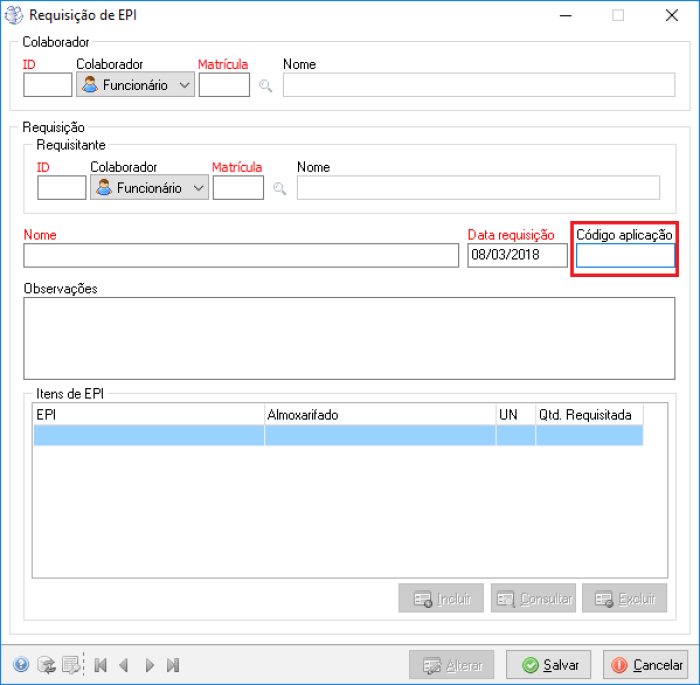Click the requisition Nome input field
The height and width of the screenshot is (685, 700).
pyautogui.click(x=240, y=256)
